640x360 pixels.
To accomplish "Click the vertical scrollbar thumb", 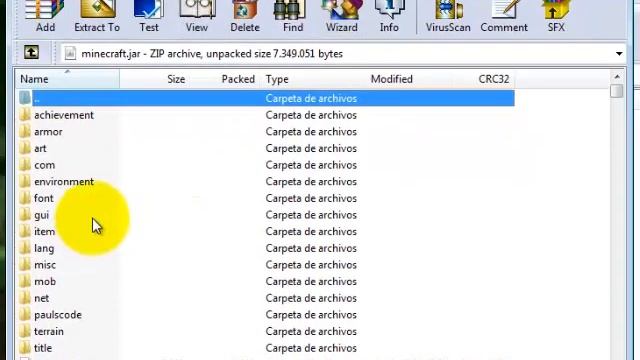I will click(x=617, y=91).
